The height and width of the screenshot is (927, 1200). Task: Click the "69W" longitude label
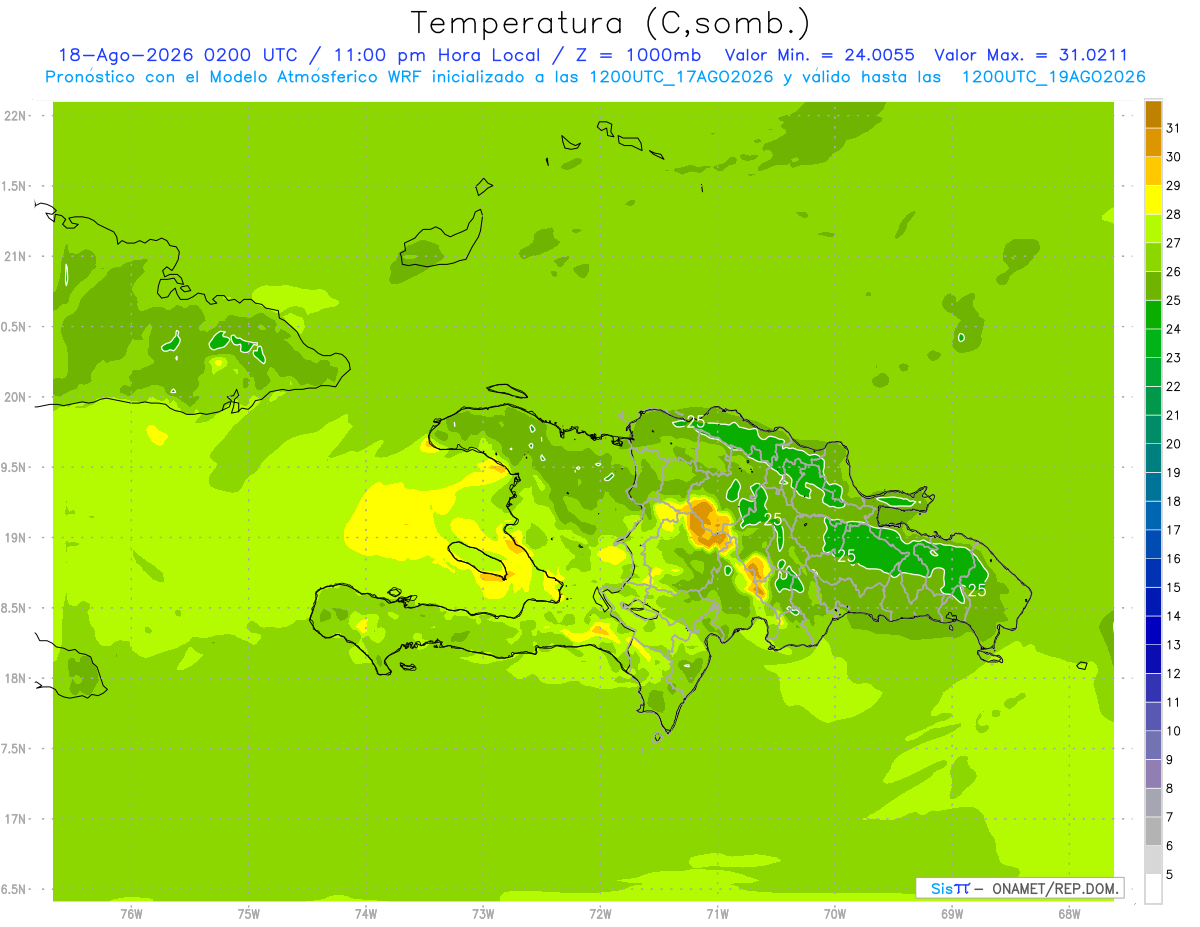952,914
